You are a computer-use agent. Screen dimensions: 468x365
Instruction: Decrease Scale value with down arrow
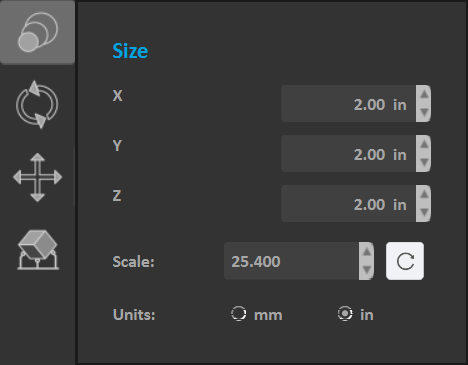366,270
